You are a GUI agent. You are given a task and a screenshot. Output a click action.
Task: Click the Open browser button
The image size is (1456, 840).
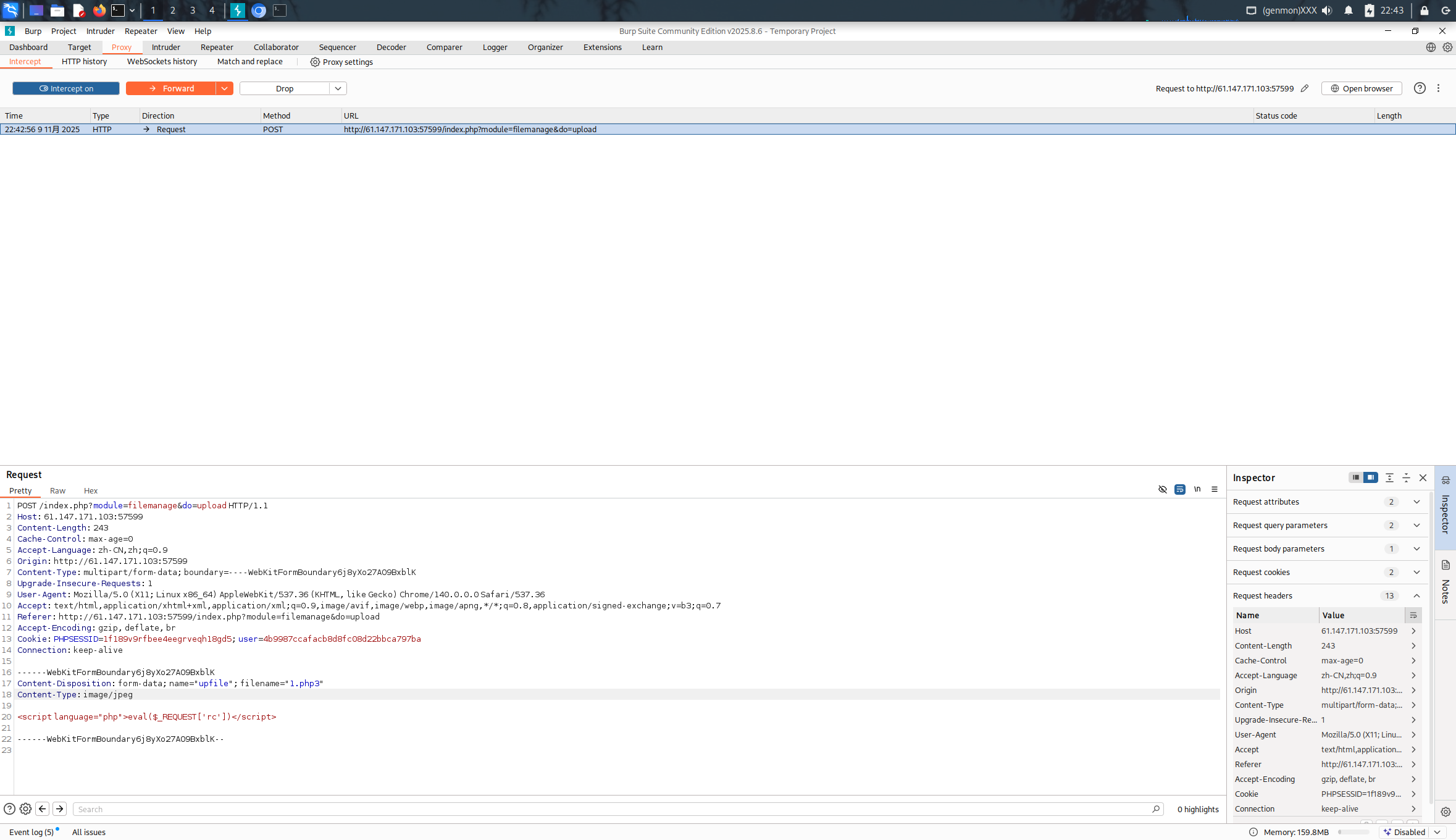pos(1361,88)
